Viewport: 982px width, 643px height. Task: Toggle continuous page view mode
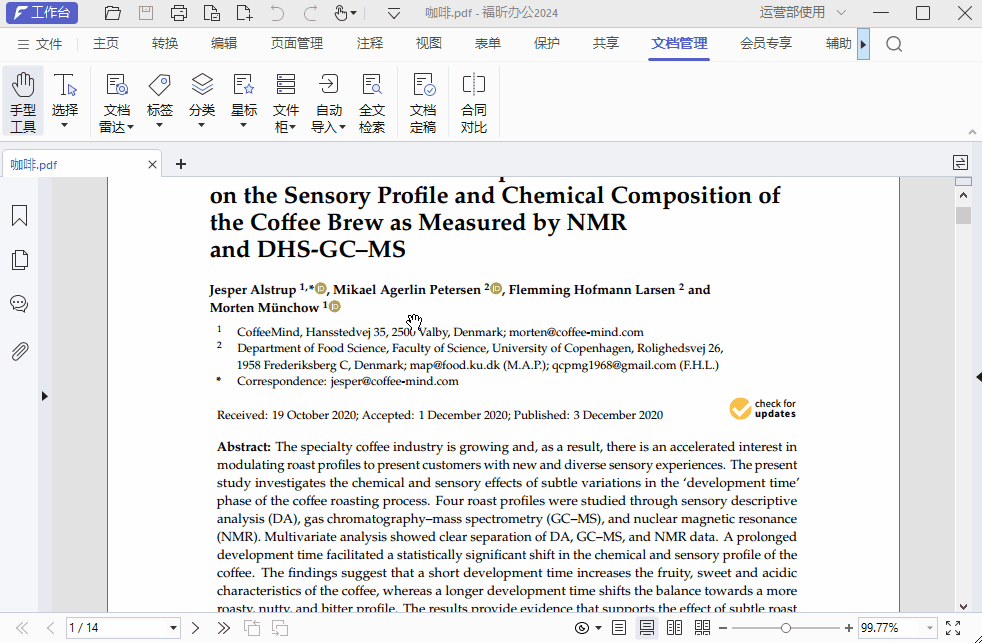pos(647,628)
